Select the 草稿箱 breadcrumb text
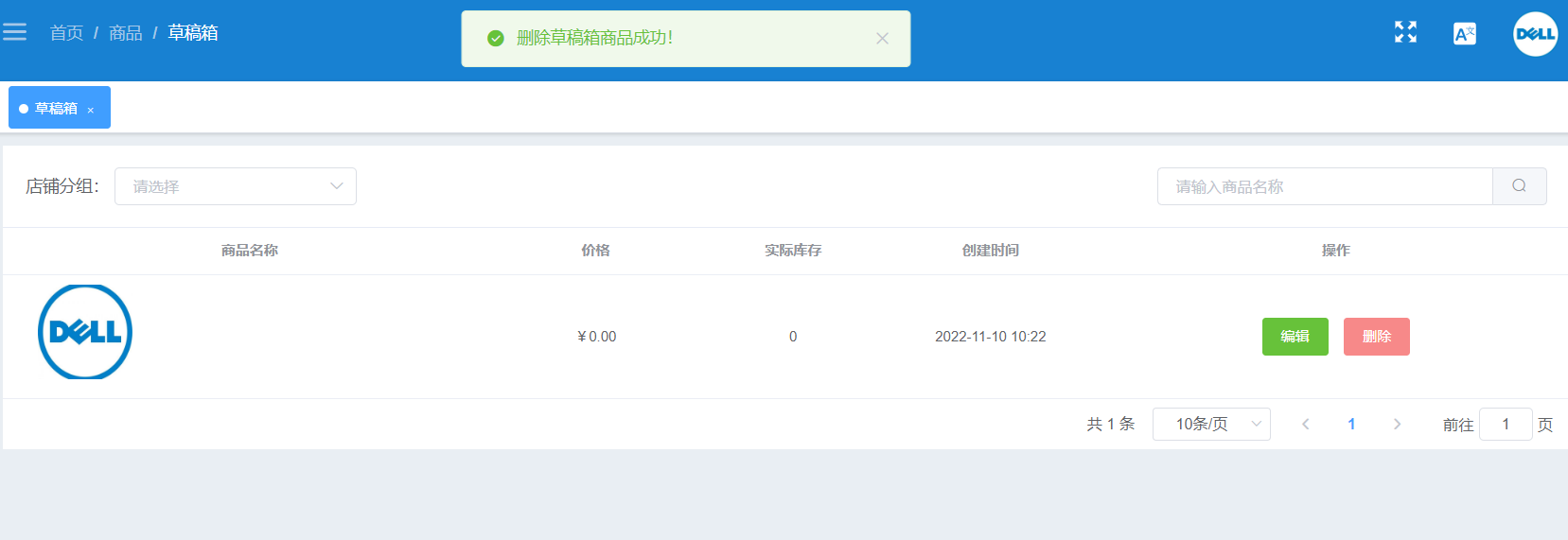 click(x=193, y=33)
